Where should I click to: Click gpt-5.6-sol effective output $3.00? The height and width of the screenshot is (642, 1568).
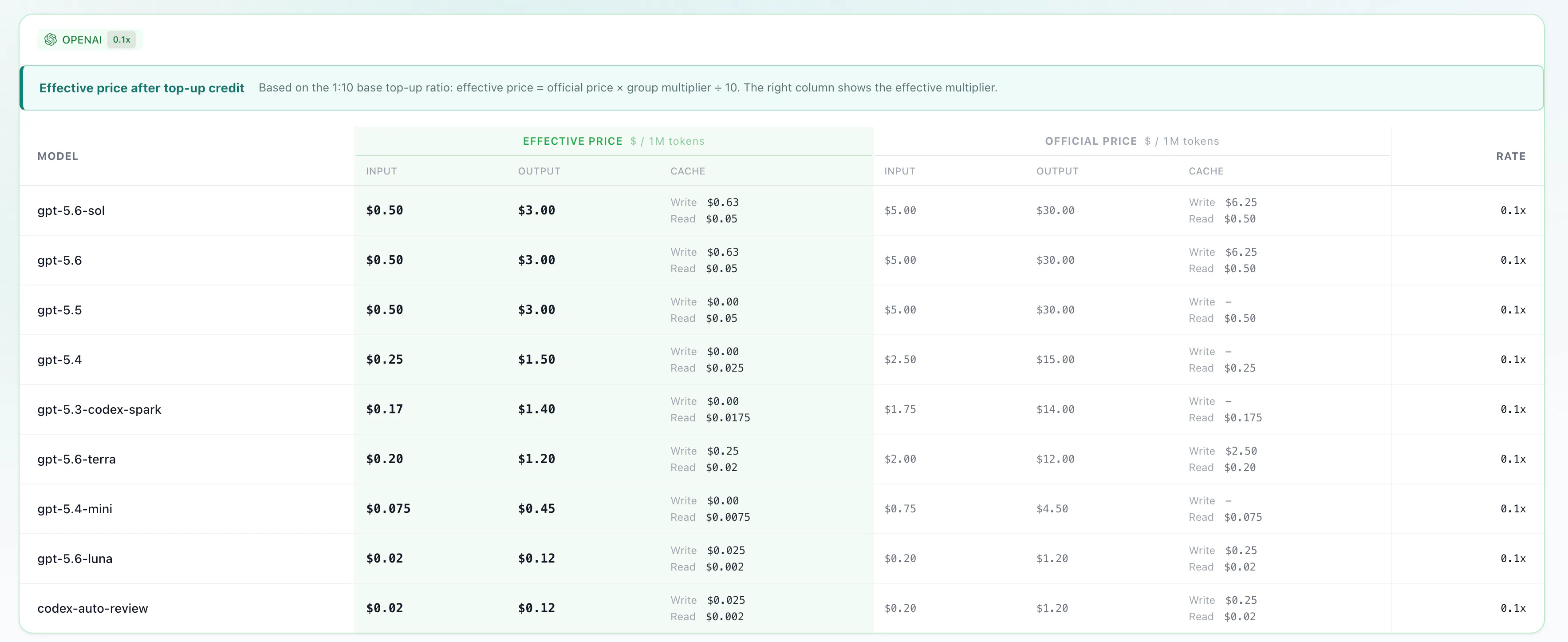(537, 210)
